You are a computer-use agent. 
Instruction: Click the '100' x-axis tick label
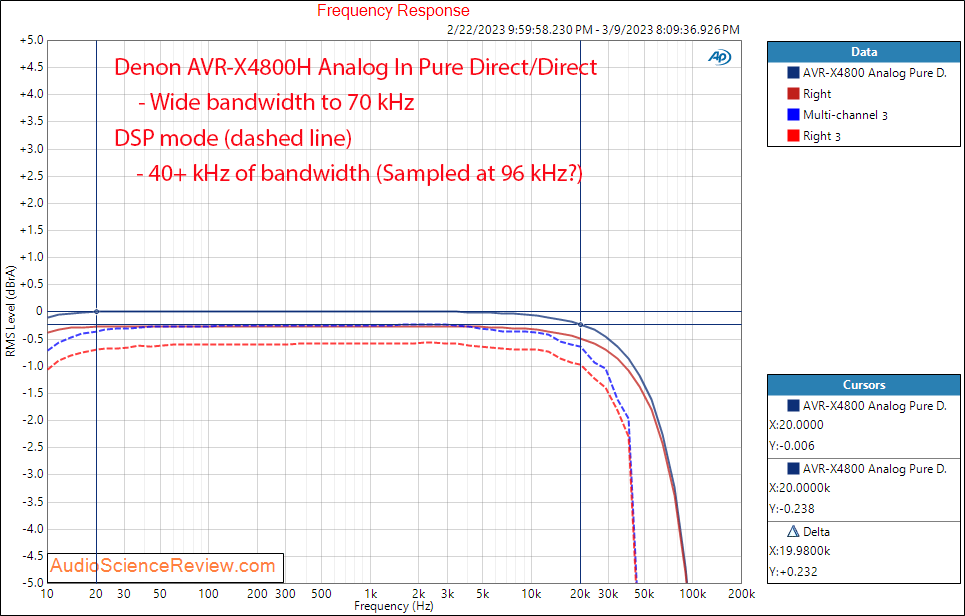208,594
